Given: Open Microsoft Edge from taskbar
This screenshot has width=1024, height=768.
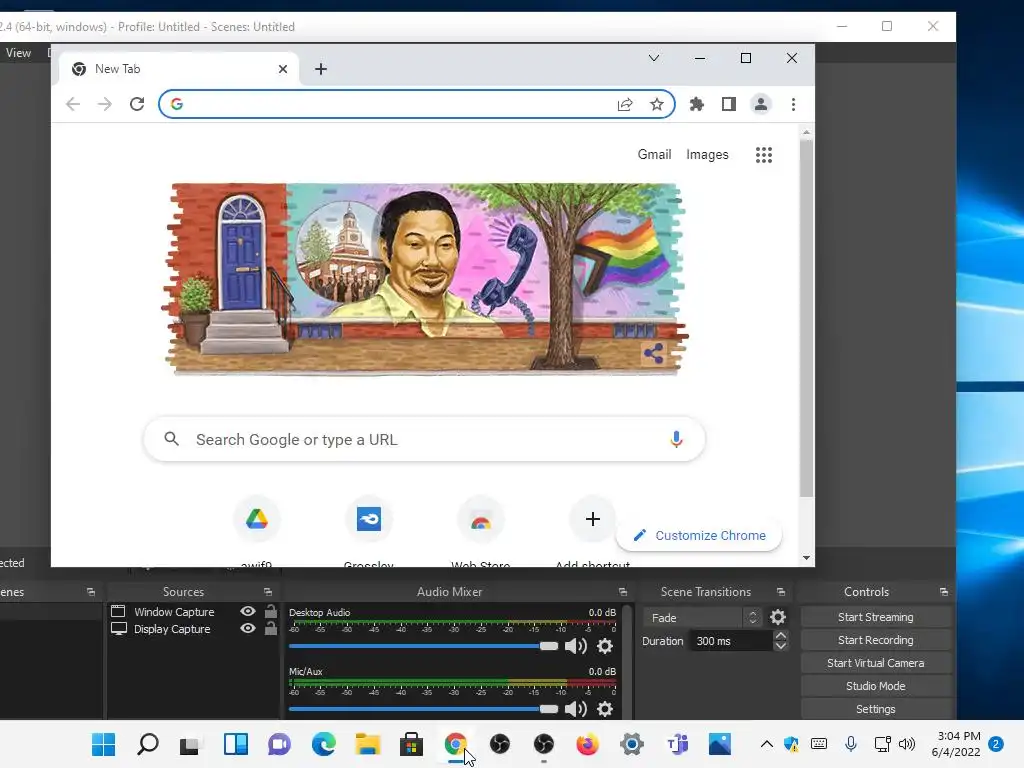Looking at the screenshot, I should pos(323,744).
